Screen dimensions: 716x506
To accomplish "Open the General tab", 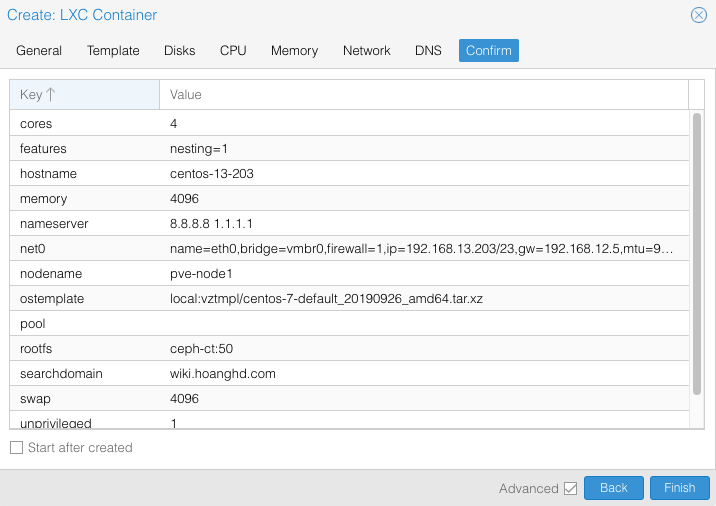I will [x=39, y=50].
